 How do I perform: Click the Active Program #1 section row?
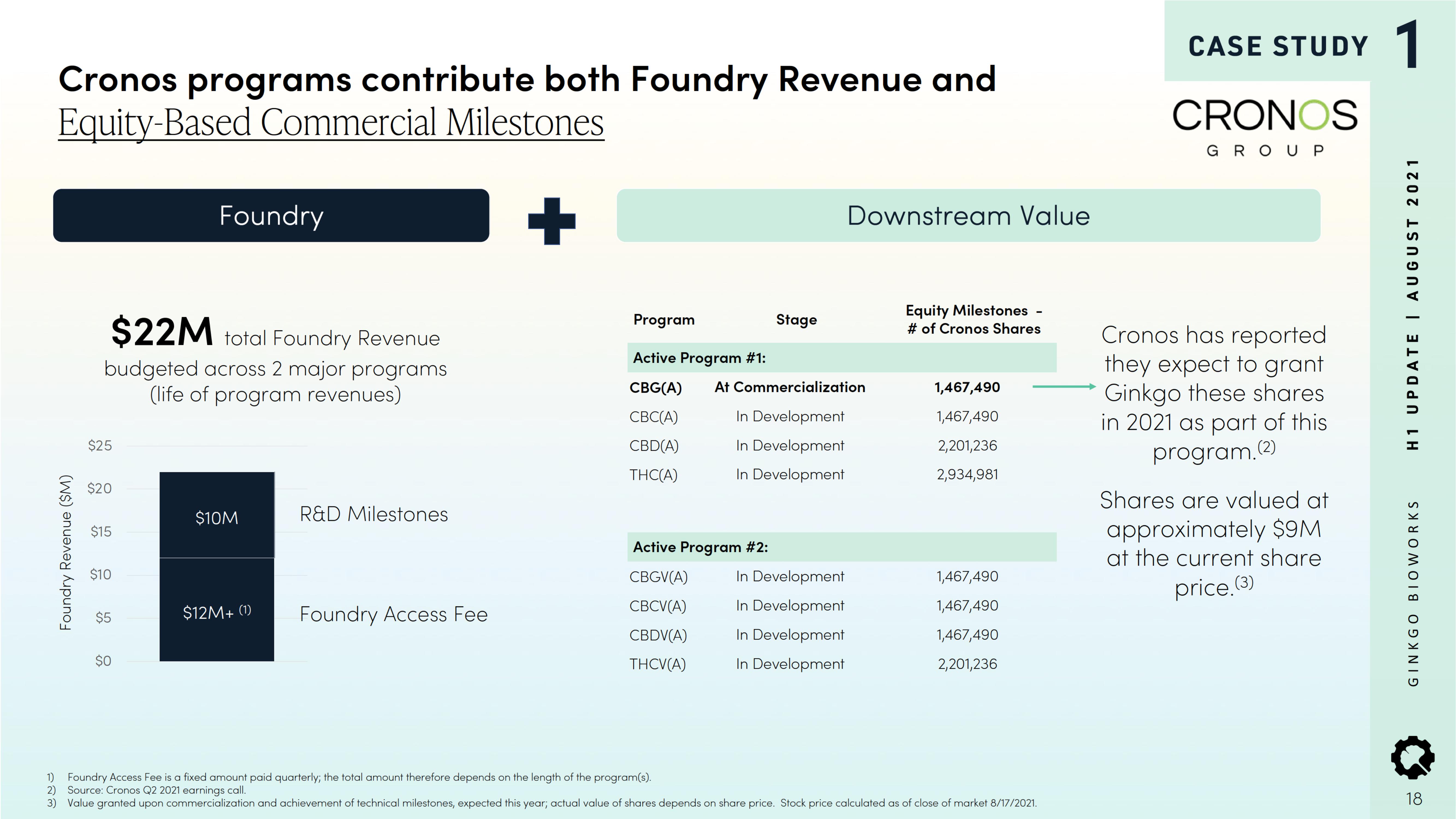coord(842,358)
